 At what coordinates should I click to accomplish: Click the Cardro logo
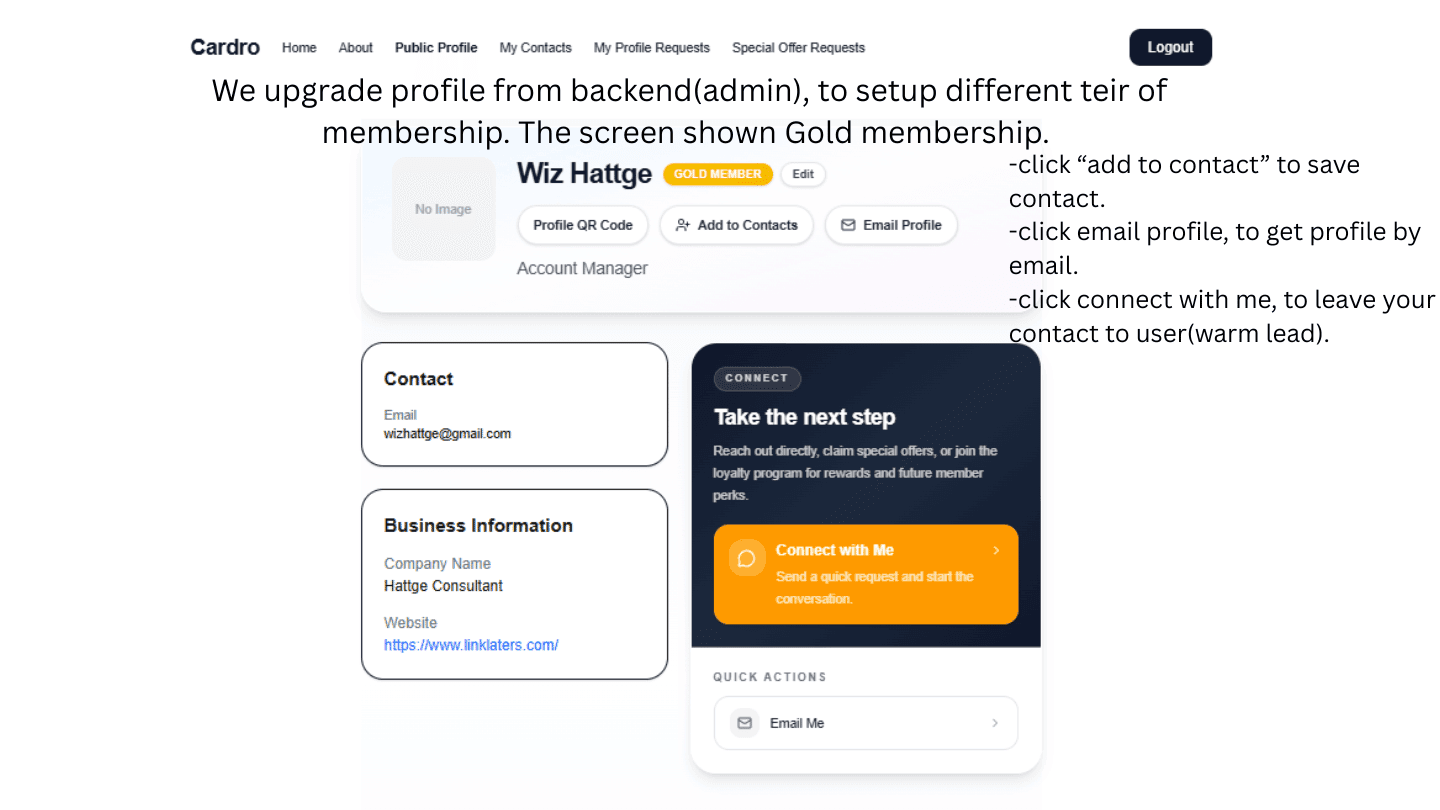point(224,46)
